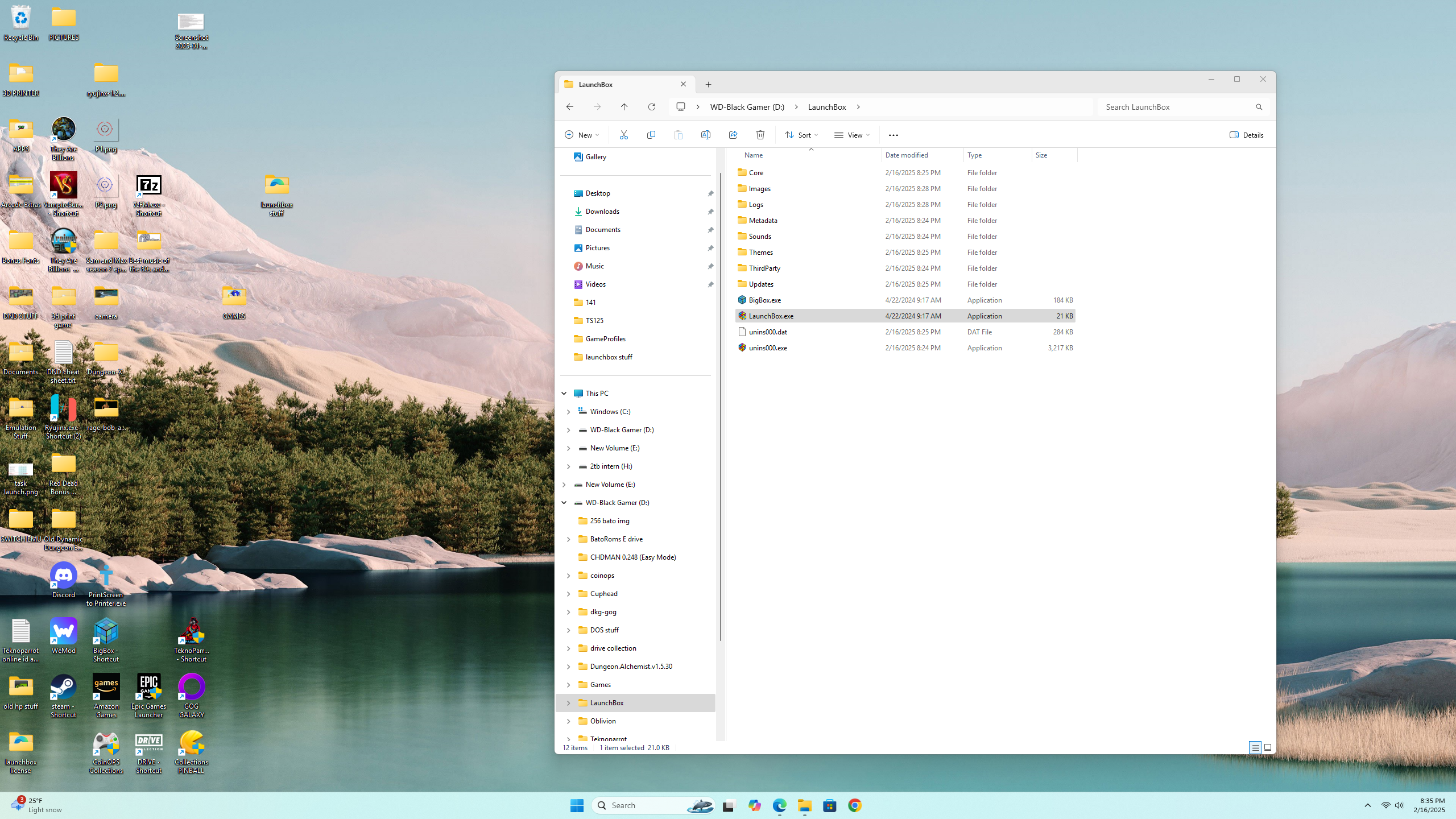Close the LaunchBox tab

pyautogui.click(x=684, y=84)
